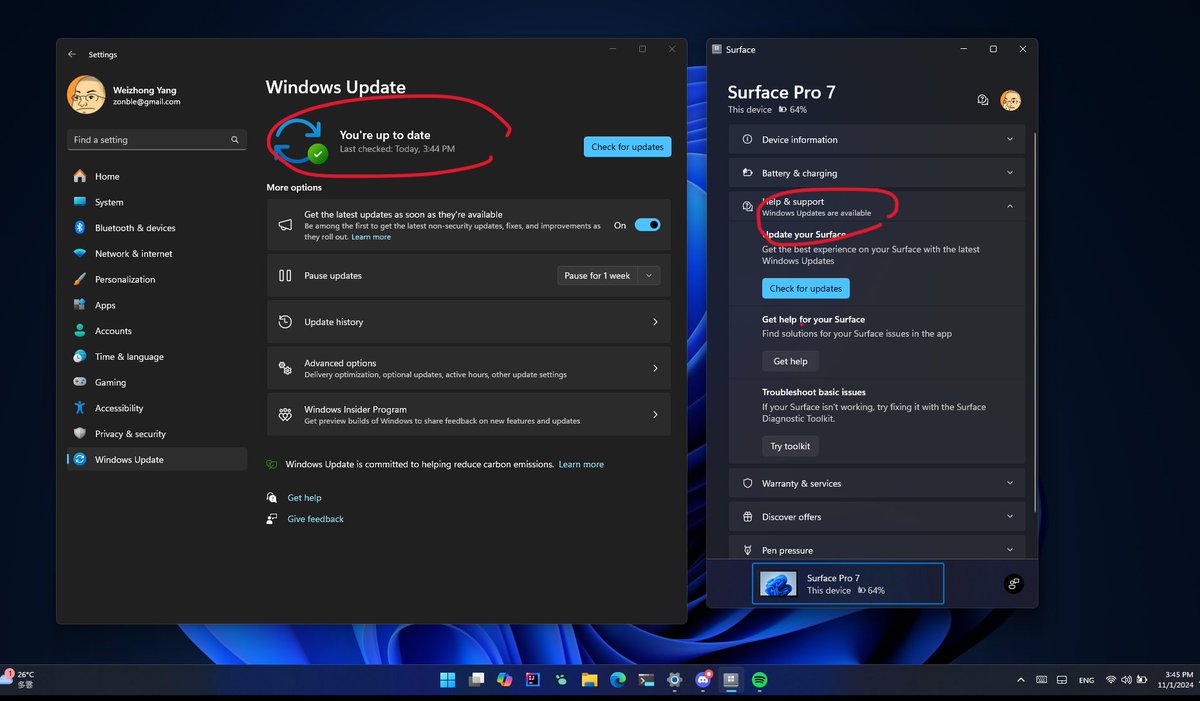The height and width of the screenshot is (701, 1200).
Task: Click the "Last checked: Today, 3:44 PM" text
Action: 397,149
